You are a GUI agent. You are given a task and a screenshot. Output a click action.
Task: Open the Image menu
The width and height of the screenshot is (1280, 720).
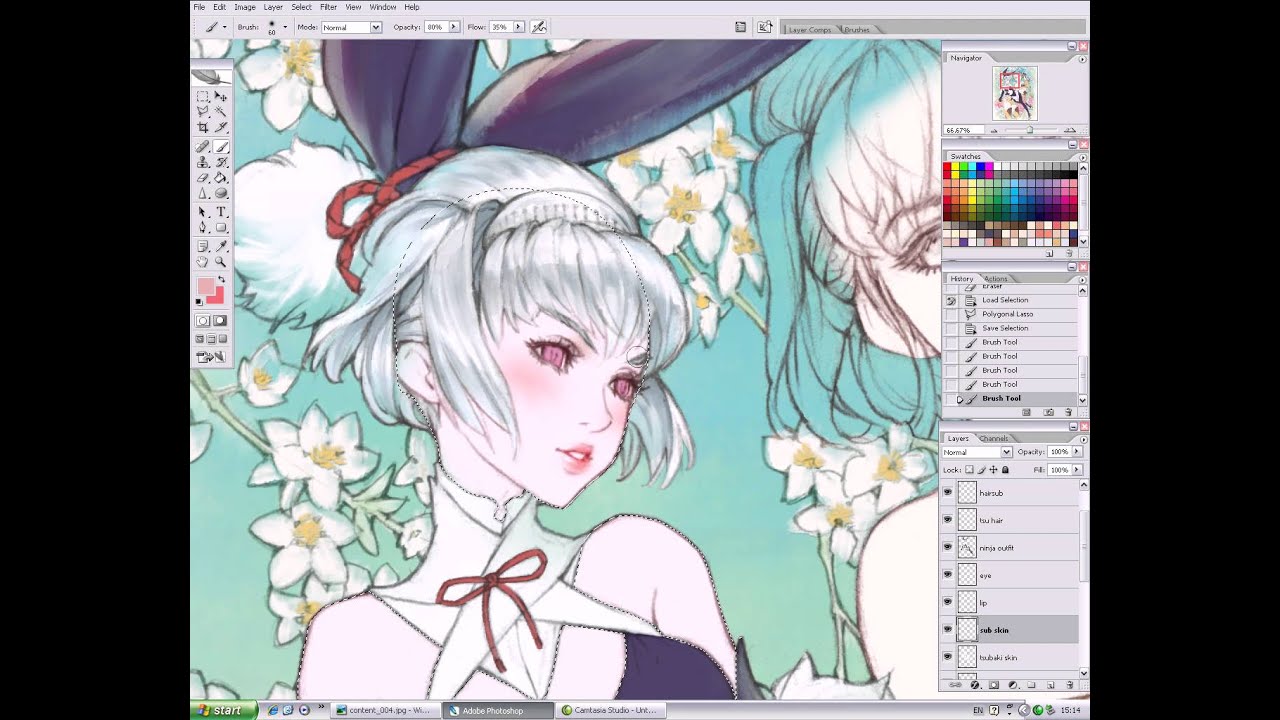tap(244, 7)
